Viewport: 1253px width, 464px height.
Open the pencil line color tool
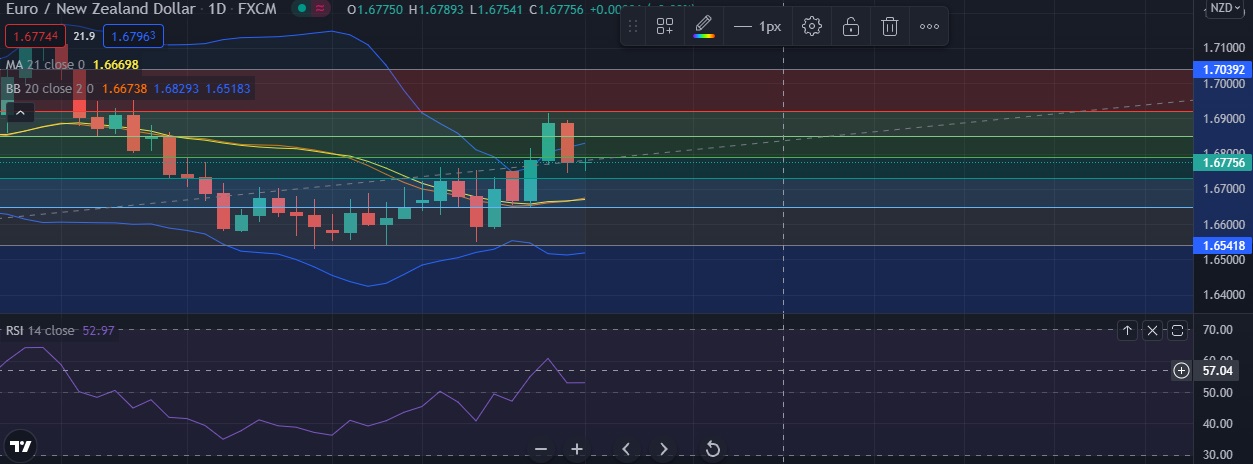[x=704, y=26]
